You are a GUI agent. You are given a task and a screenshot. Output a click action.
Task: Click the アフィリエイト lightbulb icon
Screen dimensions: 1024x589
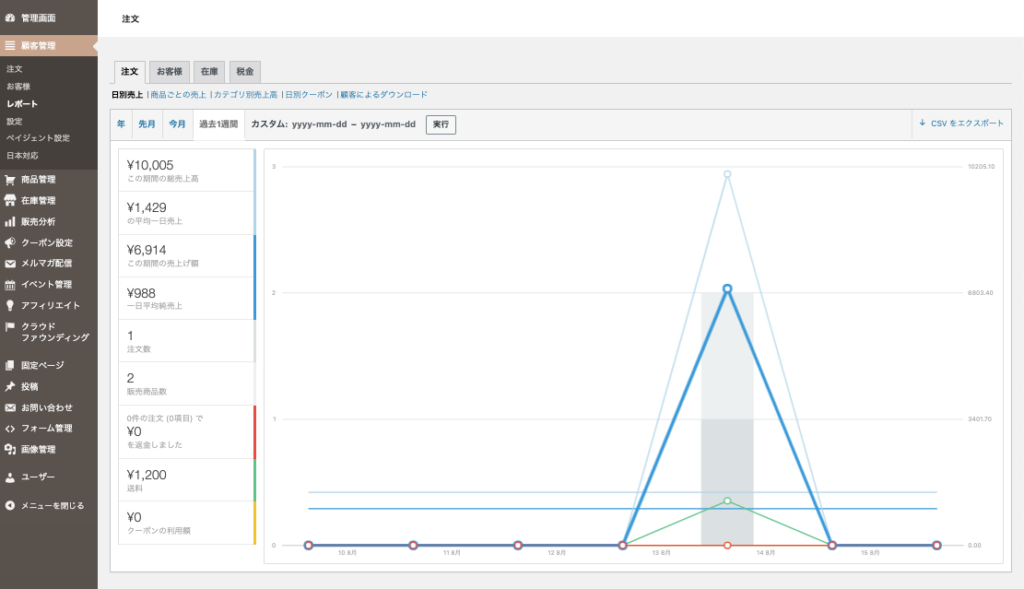(10, 306)
